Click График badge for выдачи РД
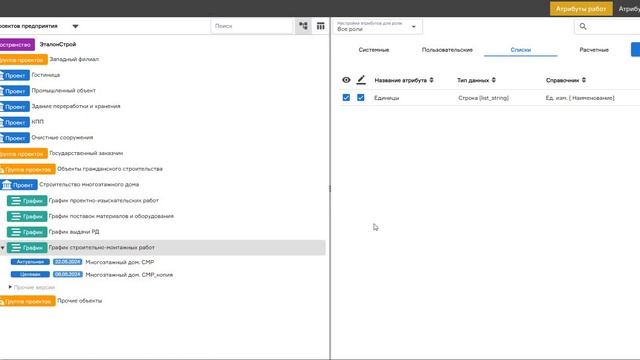This screenshot has width=640, height=360. click(27, 232)
